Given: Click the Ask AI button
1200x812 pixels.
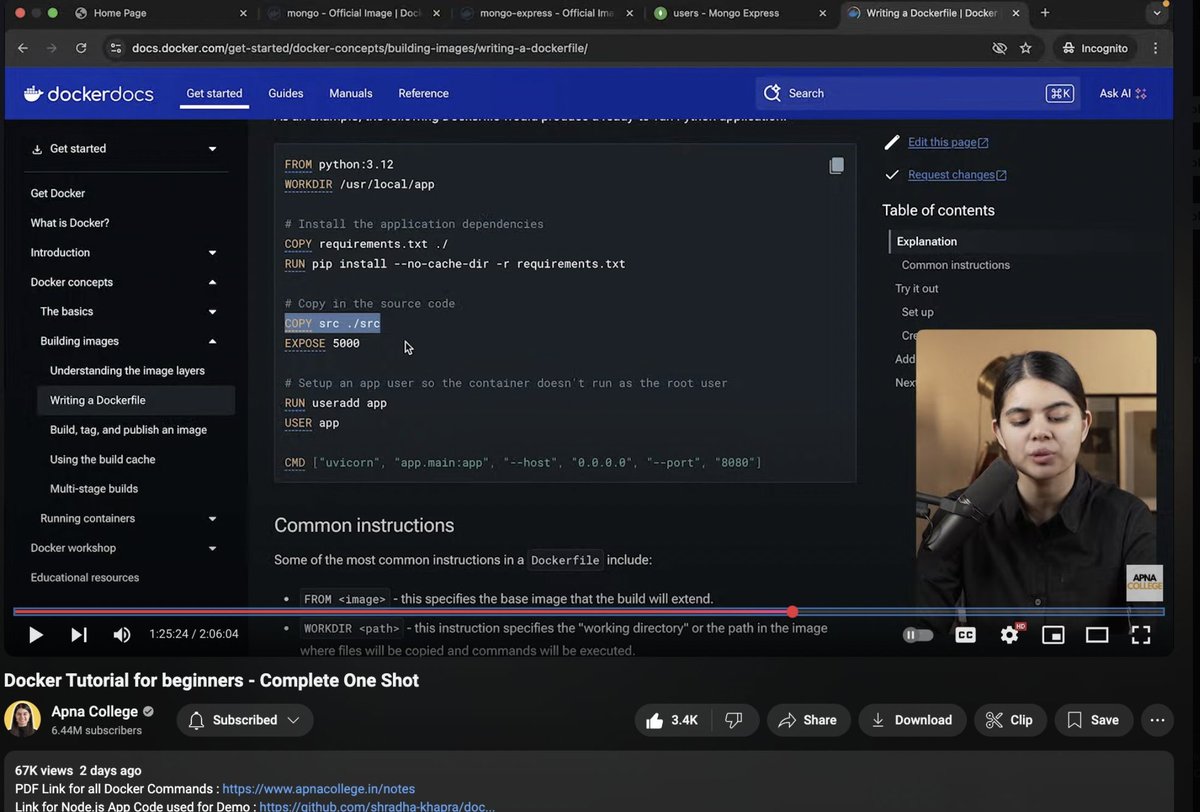Looking at the screenshot, I should coord(1123,93).
